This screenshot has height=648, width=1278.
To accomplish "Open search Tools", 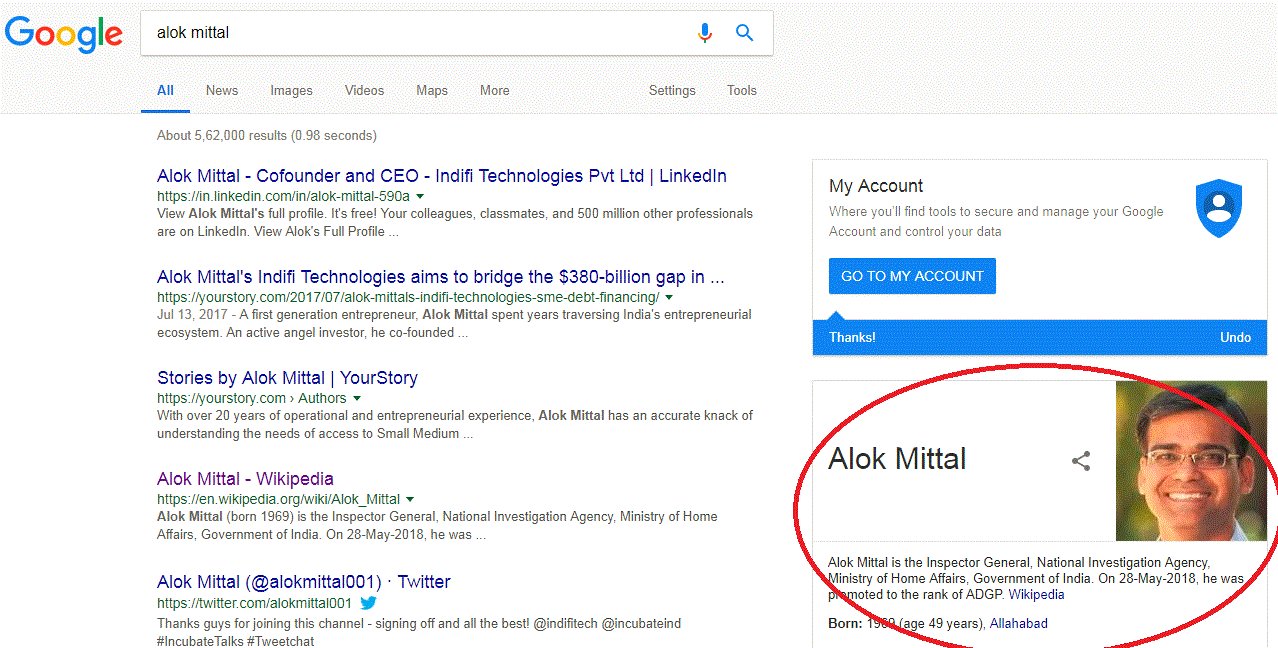I will (x=742, y=90).
